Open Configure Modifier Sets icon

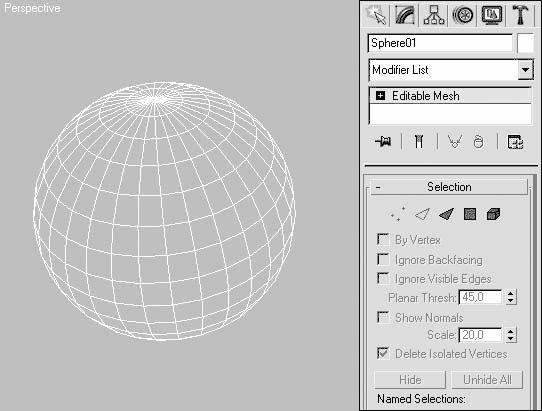click(515, 142)
